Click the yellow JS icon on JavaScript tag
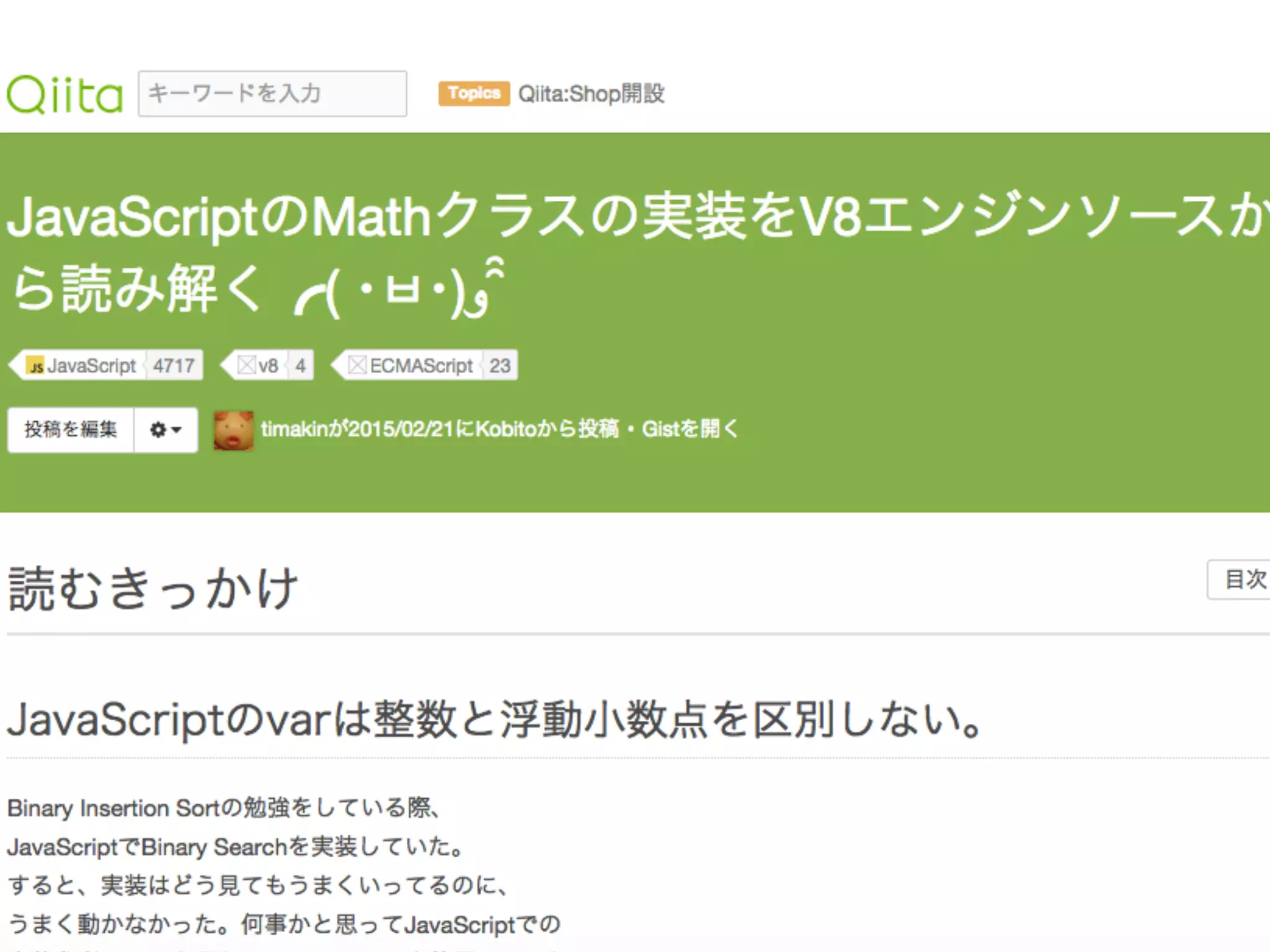This screenshot has width=1270, height=952. 36,366
